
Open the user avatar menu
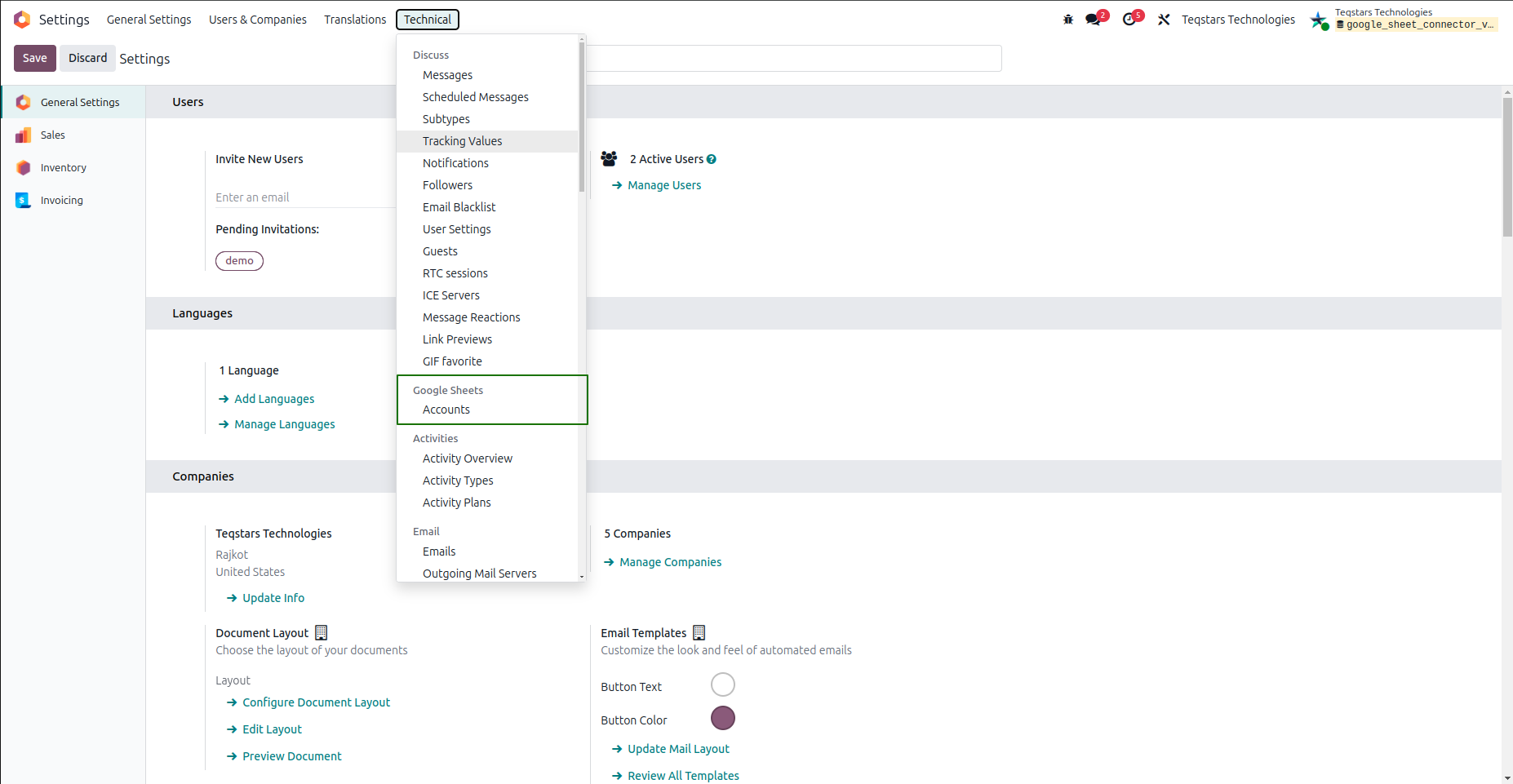1319,20
